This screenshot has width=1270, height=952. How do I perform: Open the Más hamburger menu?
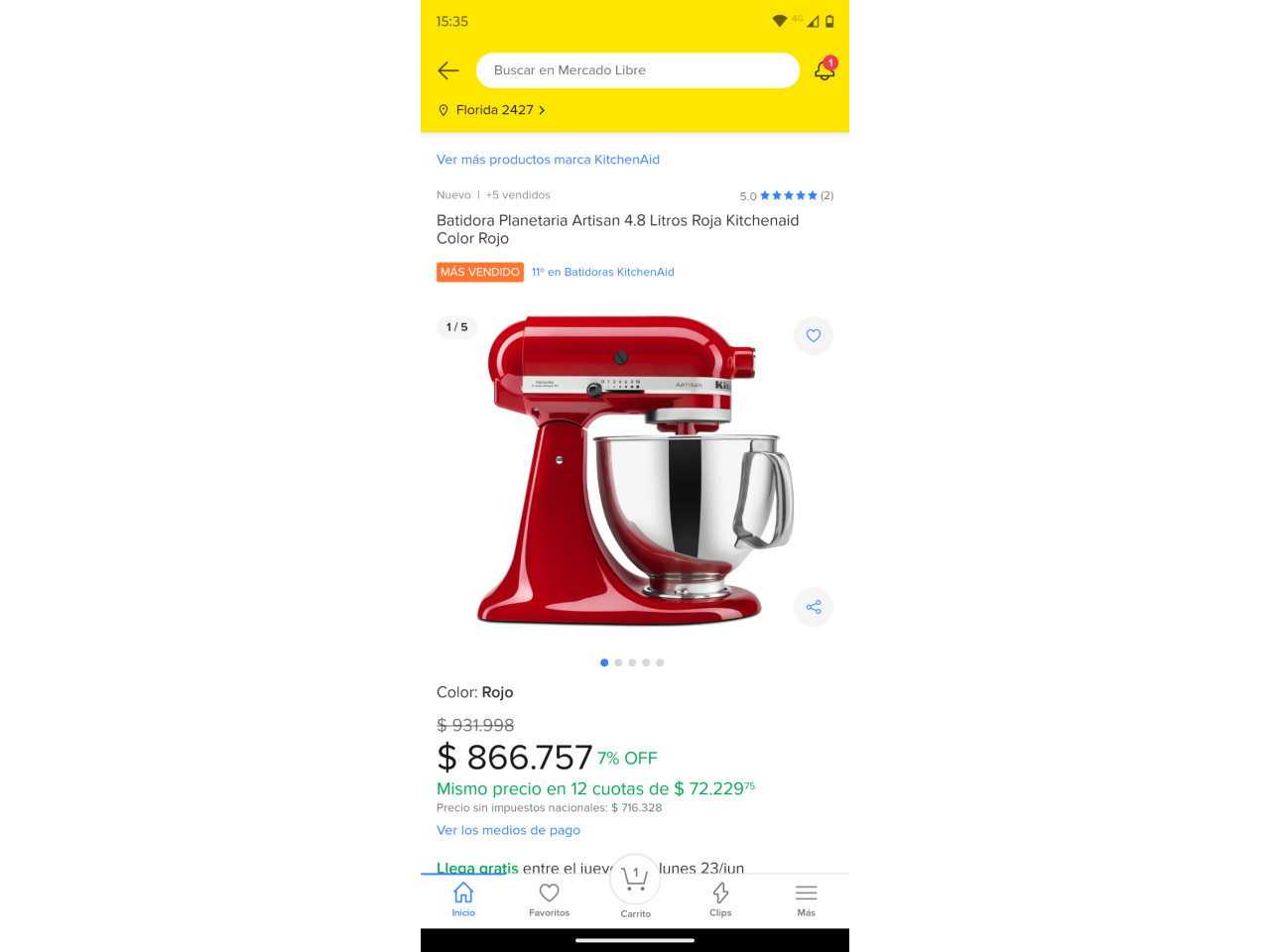[807, 899]
